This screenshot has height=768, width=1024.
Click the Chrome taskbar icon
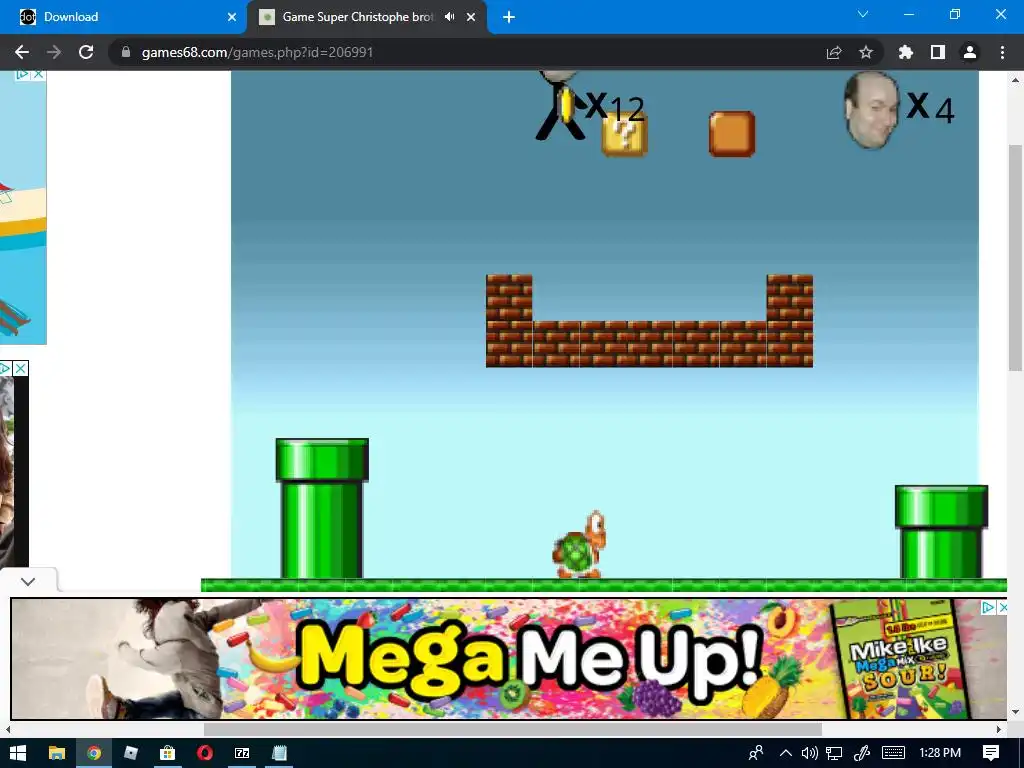click(94, 753)
